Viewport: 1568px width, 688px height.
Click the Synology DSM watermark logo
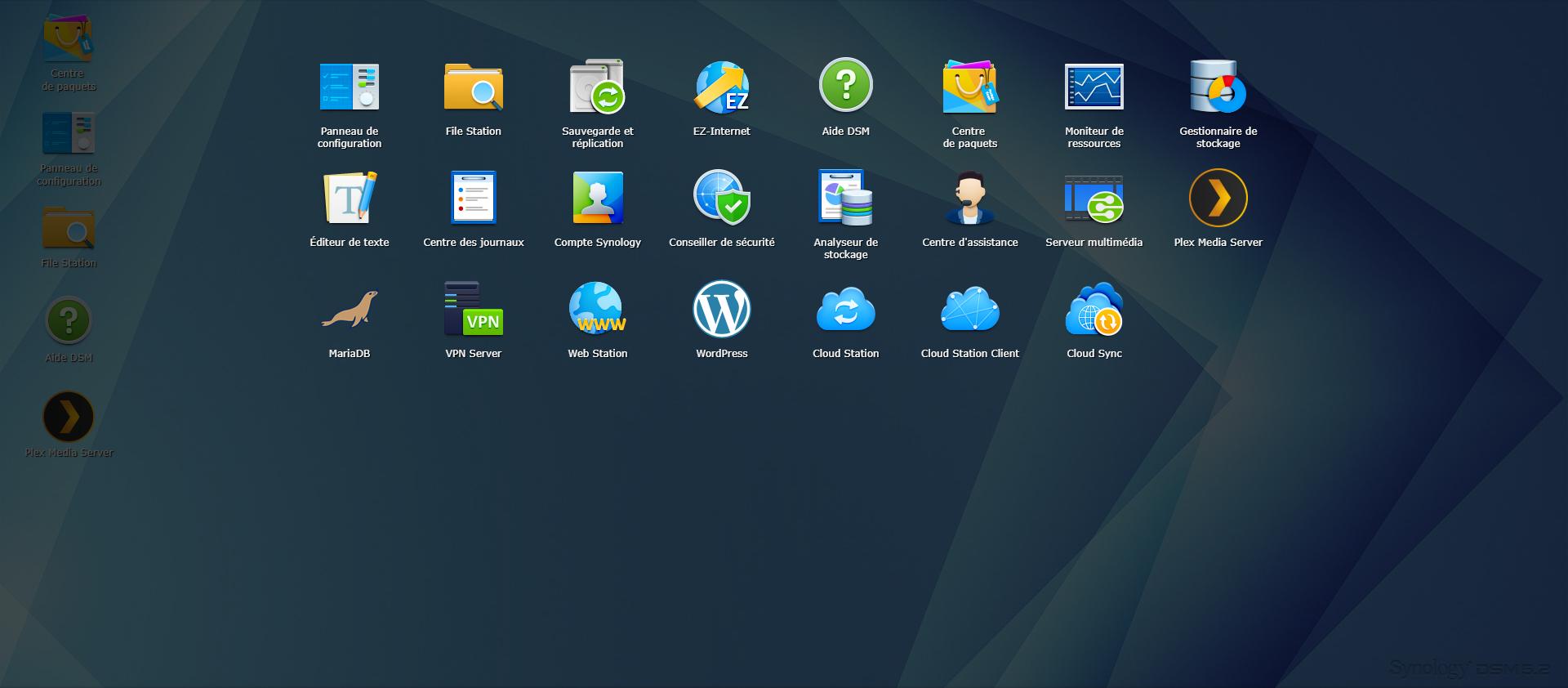click(1468, 668)
